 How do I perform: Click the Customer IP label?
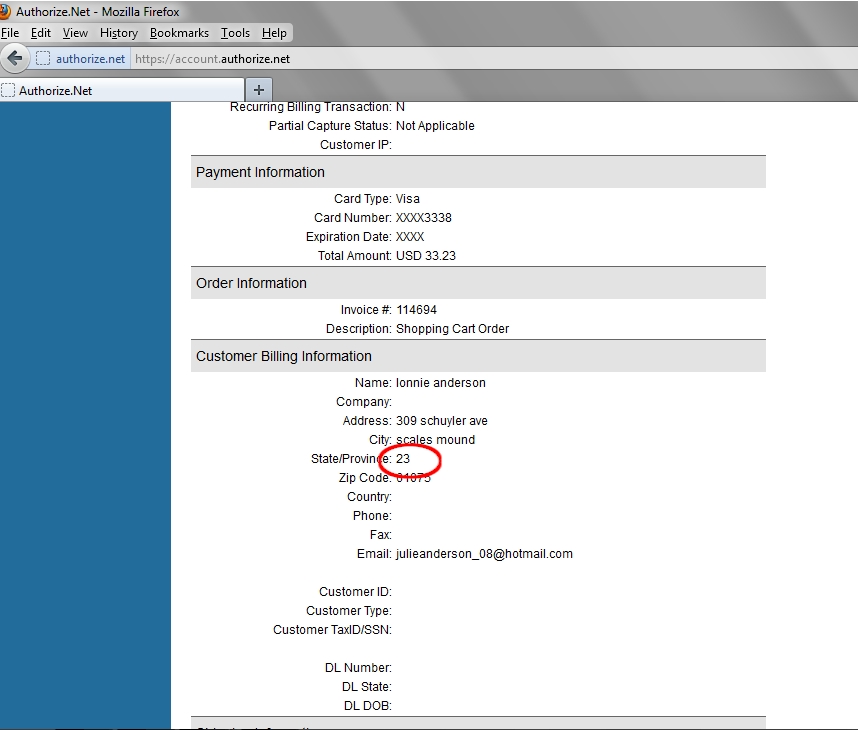[356, 145]
